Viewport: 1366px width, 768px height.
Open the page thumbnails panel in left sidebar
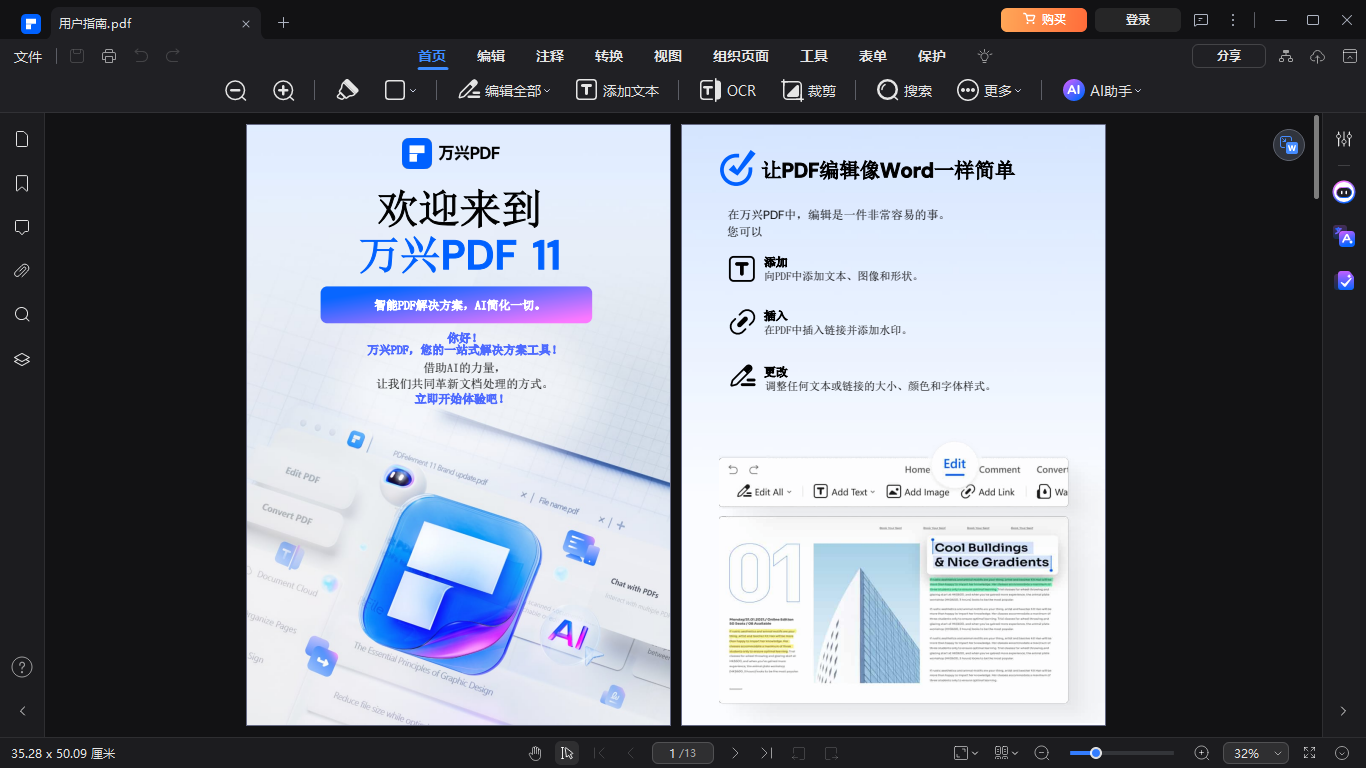(22, 139)
